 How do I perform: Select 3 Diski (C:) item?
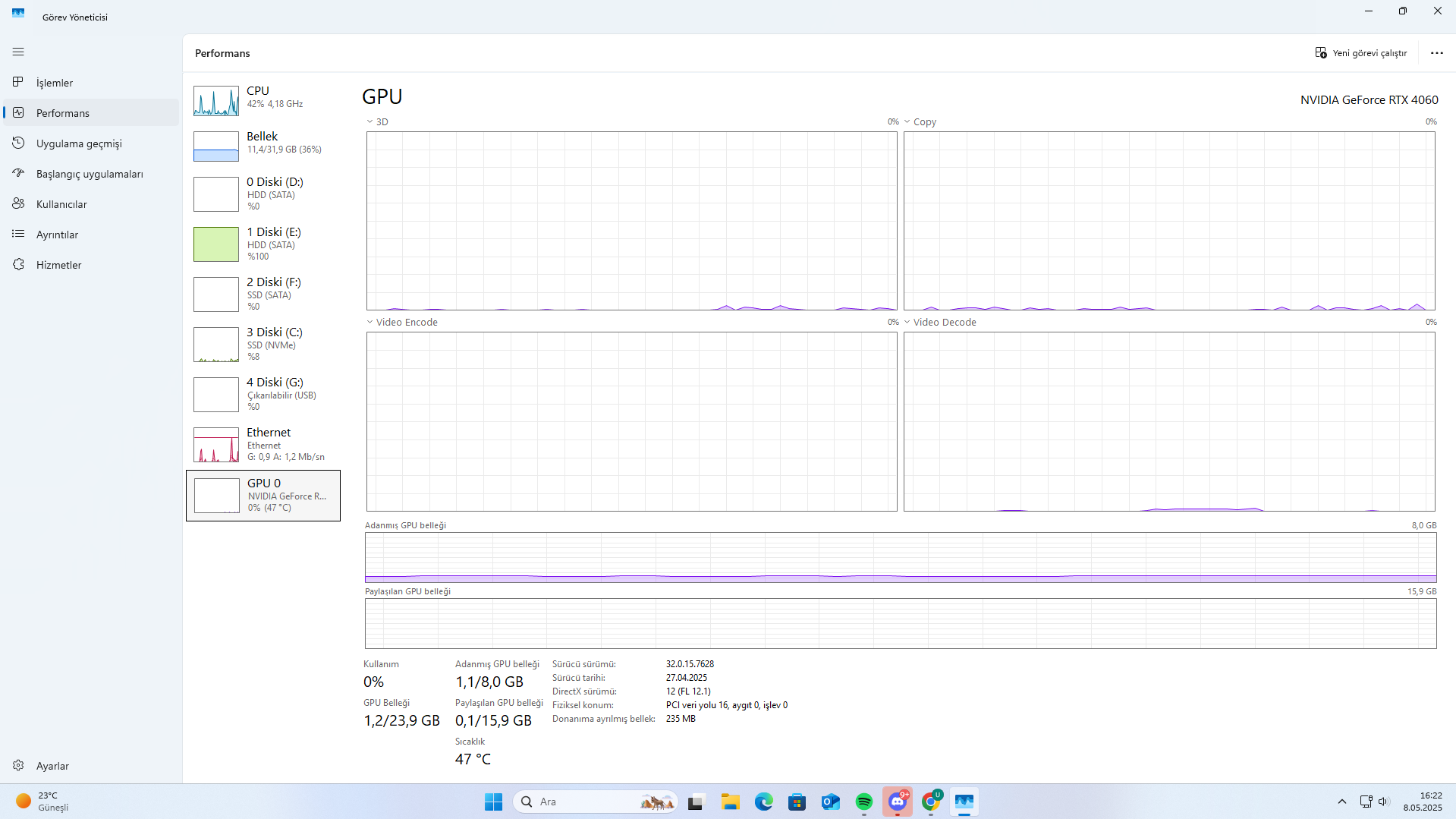(x=263, y=345)
